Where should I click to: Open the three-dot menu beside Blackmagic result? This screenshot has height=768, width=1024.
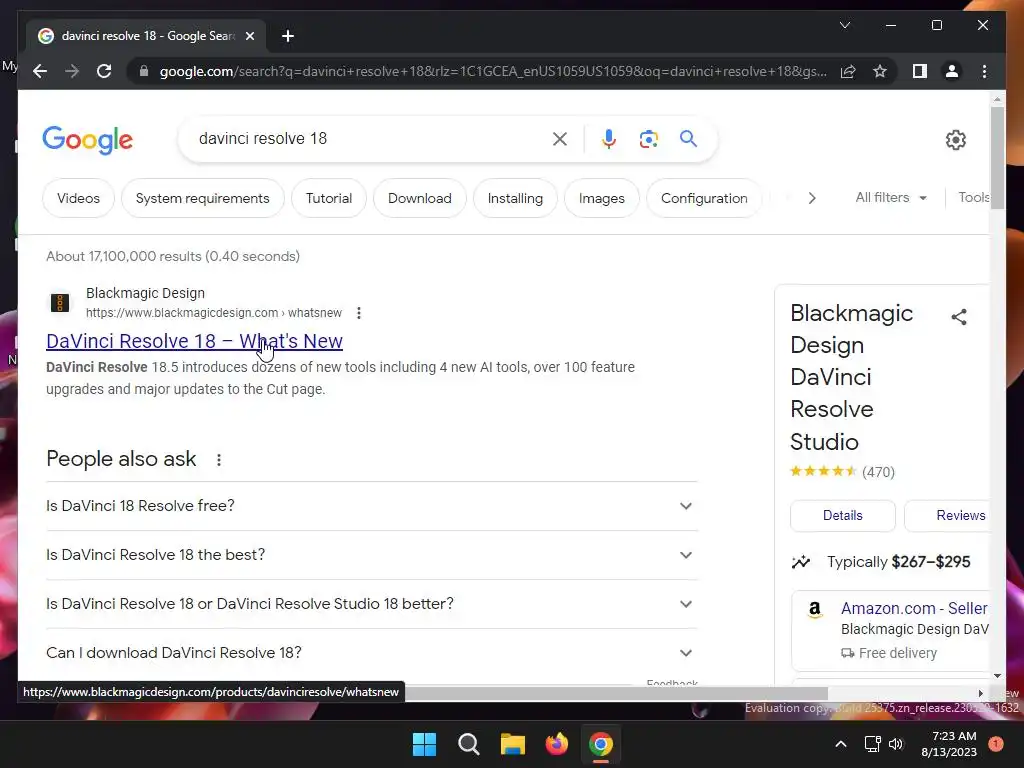(x=359, y=313)
